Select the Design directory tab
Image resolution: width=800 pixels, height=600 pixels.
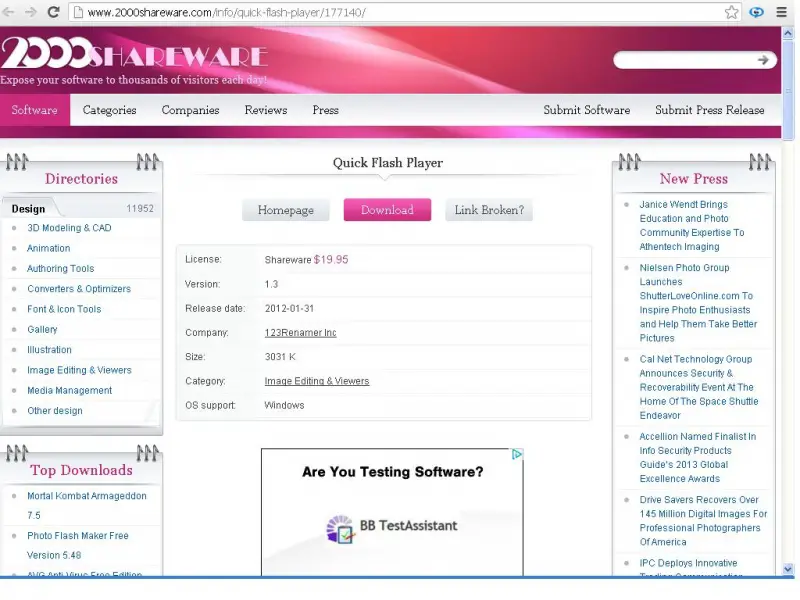pos(29,209)
